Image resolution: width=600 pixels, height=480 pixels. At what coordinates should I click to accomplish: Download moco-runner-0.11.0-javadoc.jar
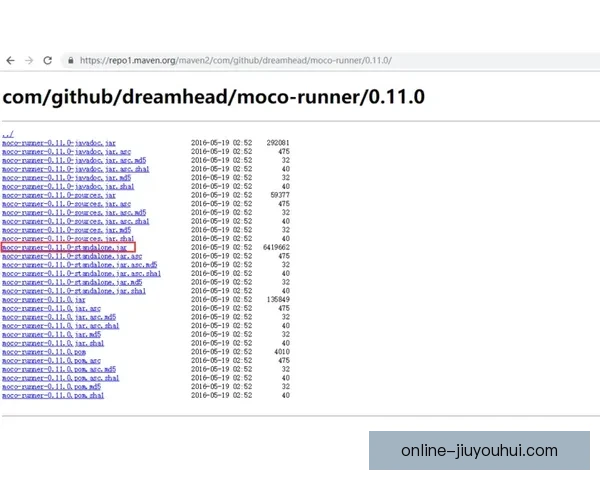[x=59, y=143]
